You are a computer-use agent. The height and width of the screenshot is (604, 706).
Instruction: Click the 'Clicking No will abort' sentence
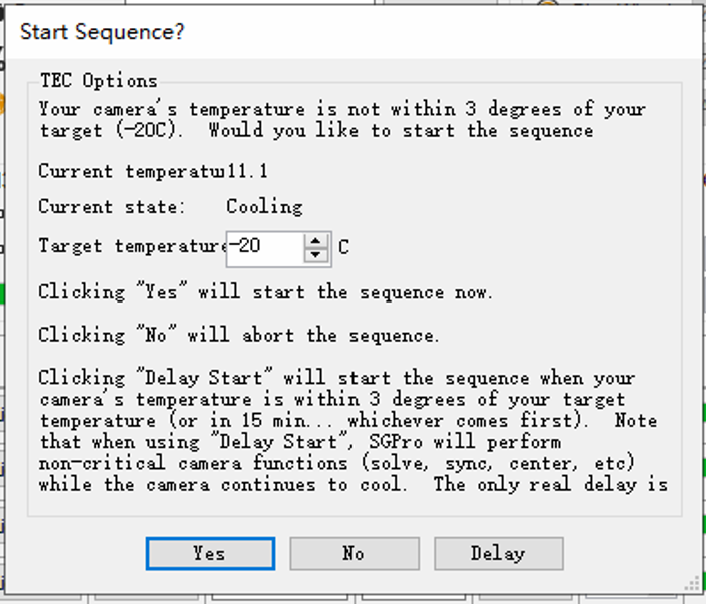click(239, 335)
